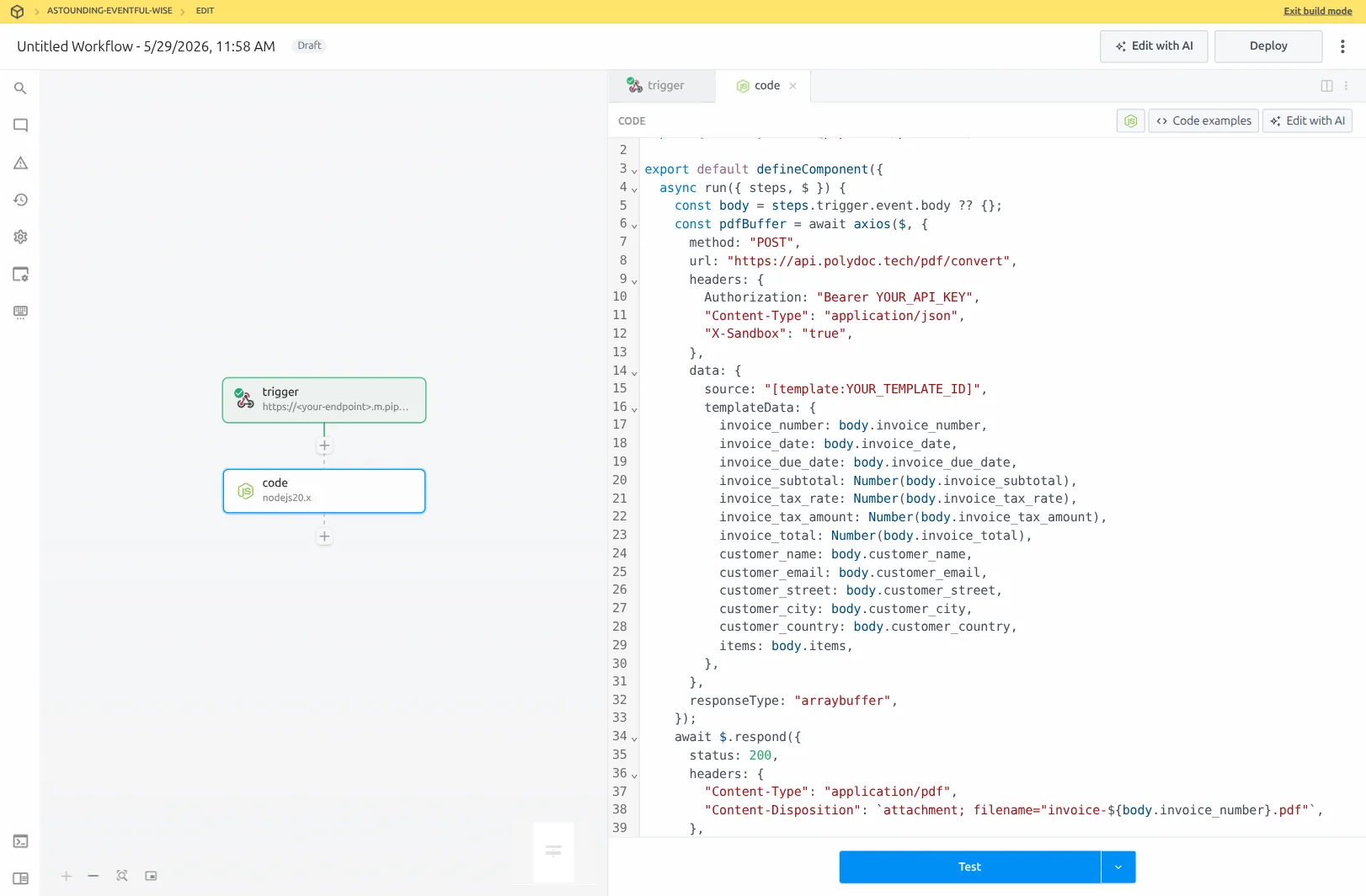Fit workflow to view icon
The image size is (1366, 896).
click(x=122, y=876)
